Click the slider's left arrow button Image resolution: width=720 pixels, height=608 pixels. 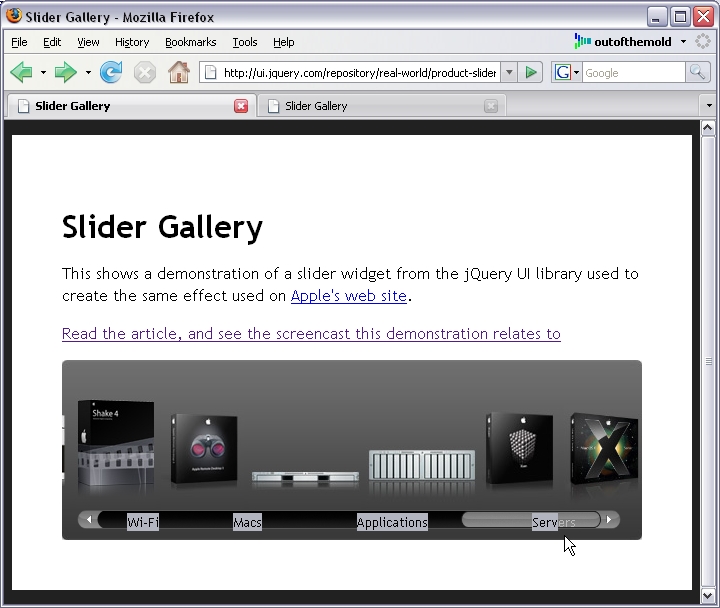click(88, 519)
